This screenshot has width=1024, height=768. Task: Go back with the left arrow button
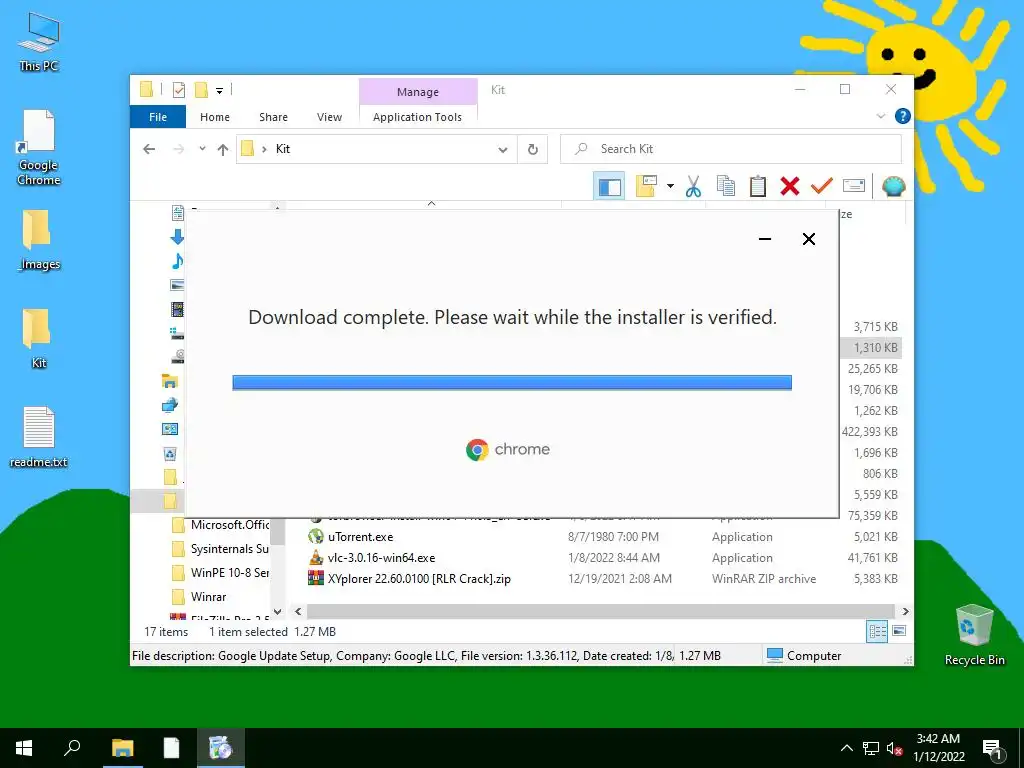pos(149,149)
